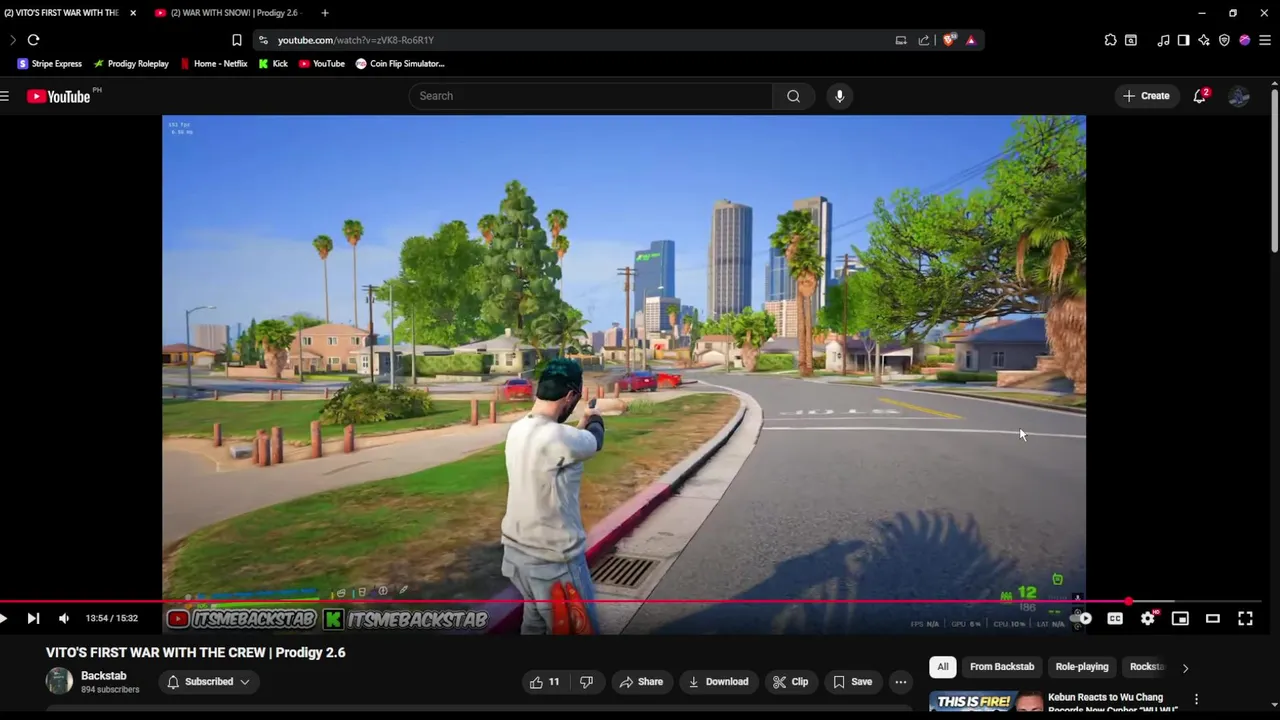The width and height of the screenshot is (1280, 720).
Task: Skip to the next video
Action: (x=33, y=618)
